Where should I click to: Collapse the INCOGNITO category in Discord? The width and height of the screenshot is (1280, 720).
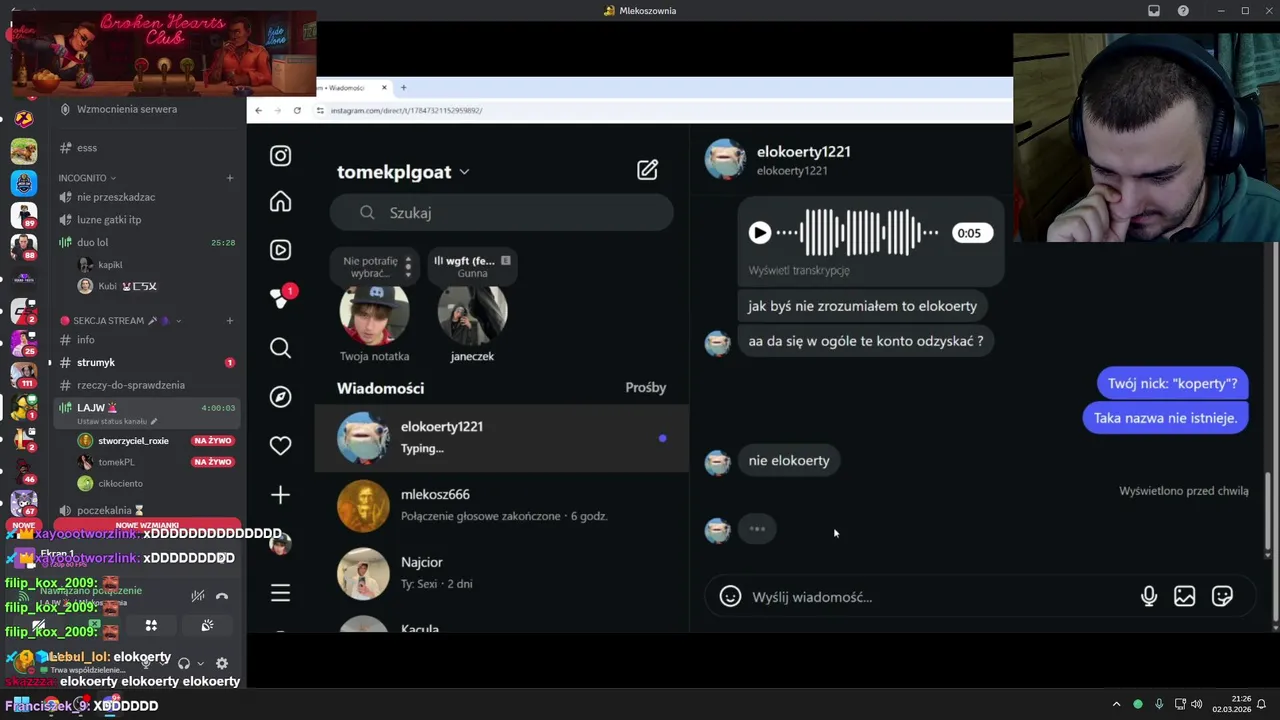(87, 178)
